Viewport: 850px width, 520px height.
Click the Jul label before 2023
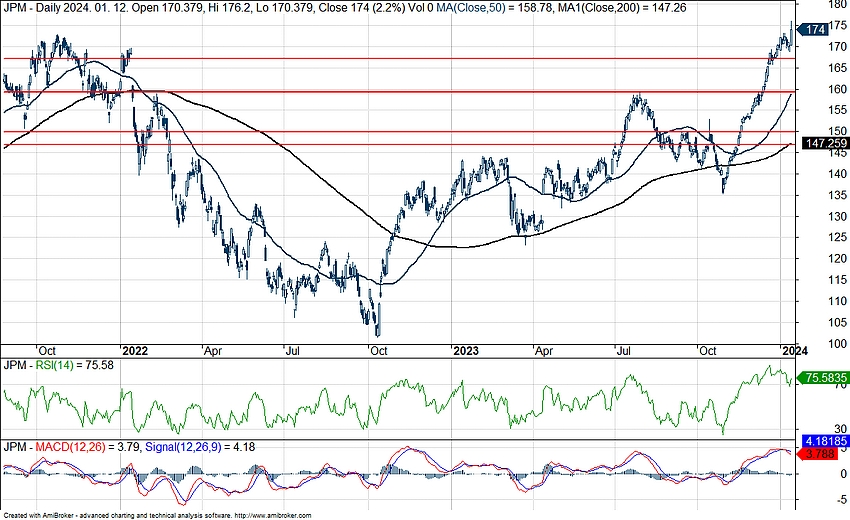point(293,351)
